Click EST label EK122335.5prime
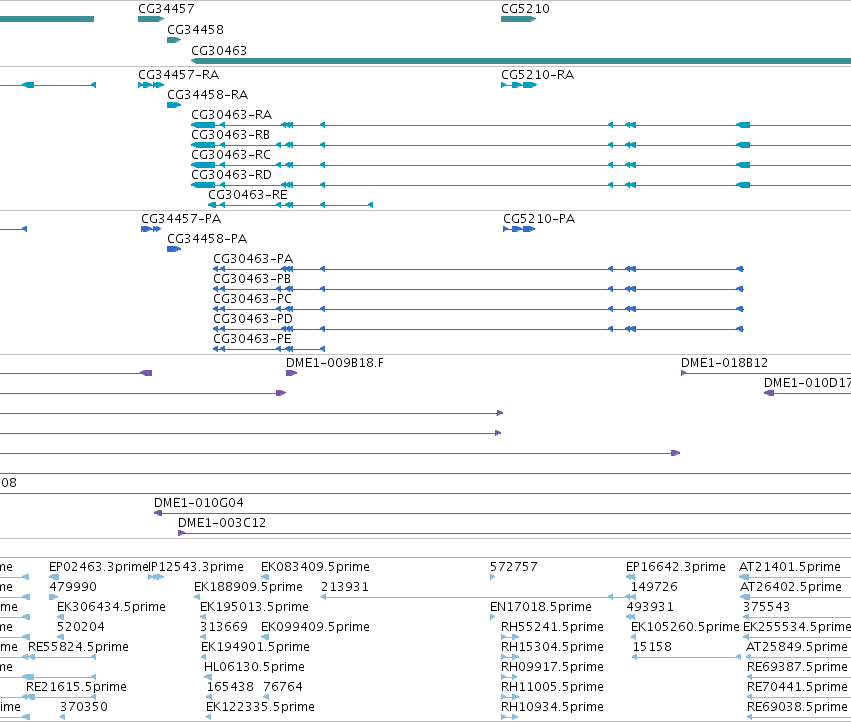 click(261, 707)
